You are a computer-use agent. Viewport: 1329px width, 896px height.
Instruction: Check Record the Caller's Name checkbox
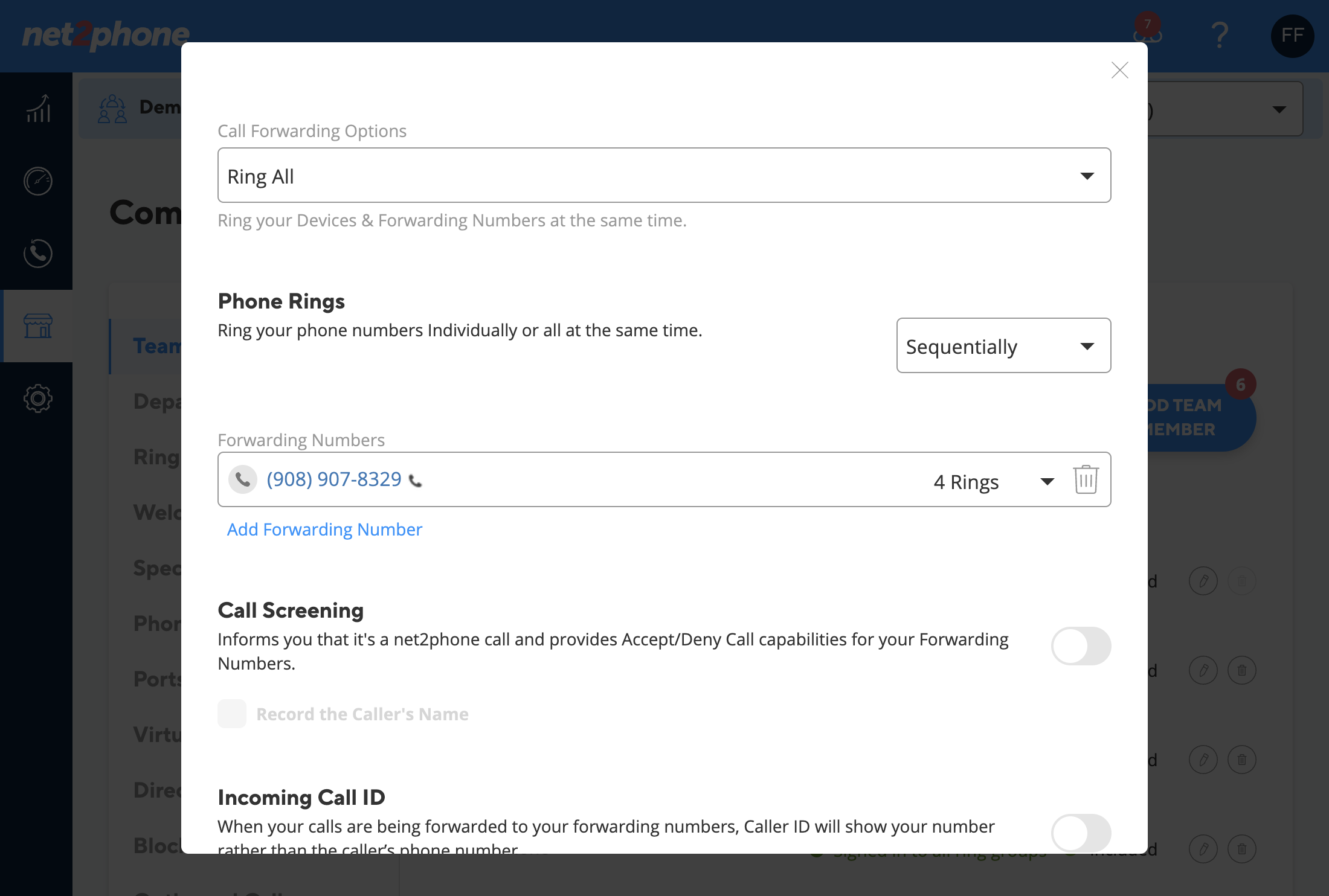point(232,714)
